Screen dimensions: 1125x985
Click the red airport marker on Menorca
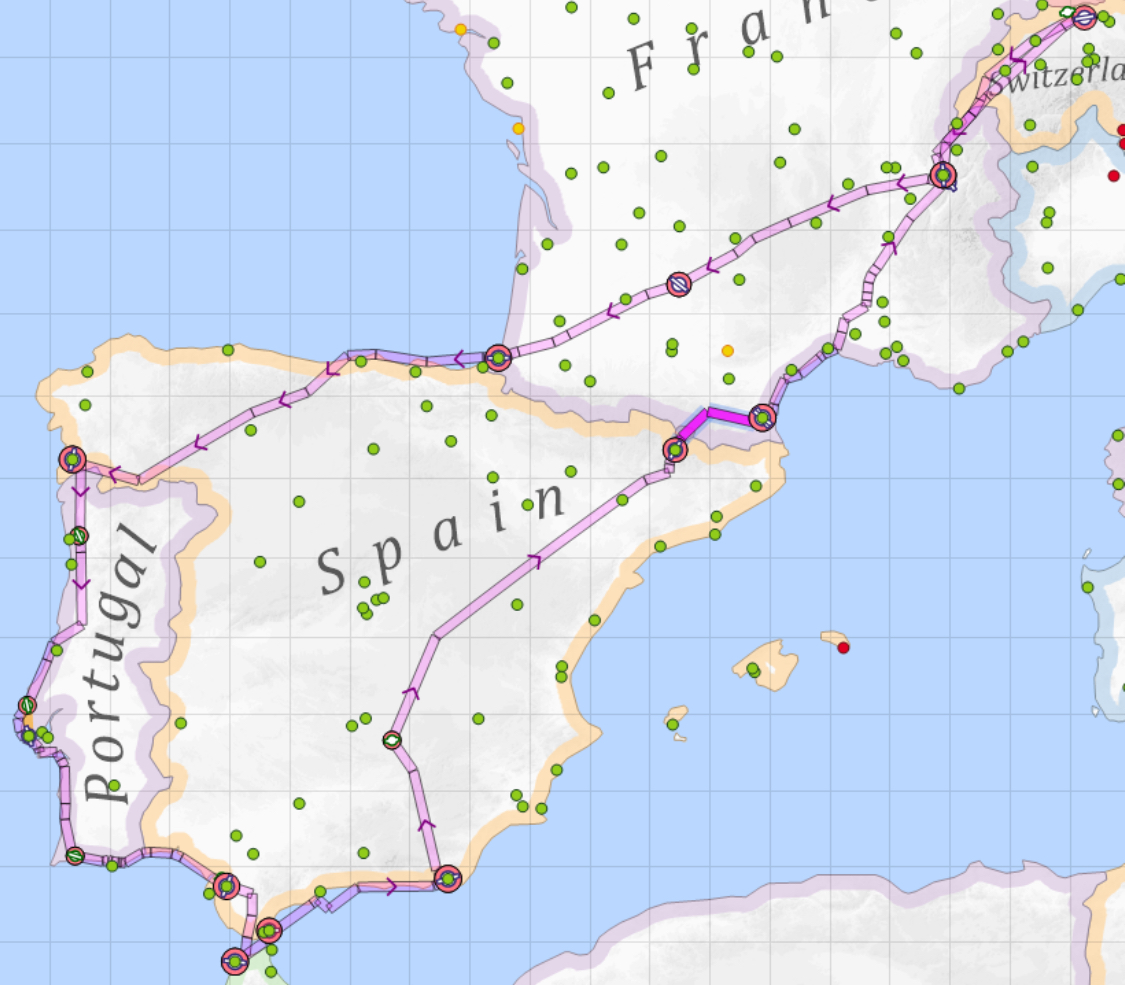(843, 648)
